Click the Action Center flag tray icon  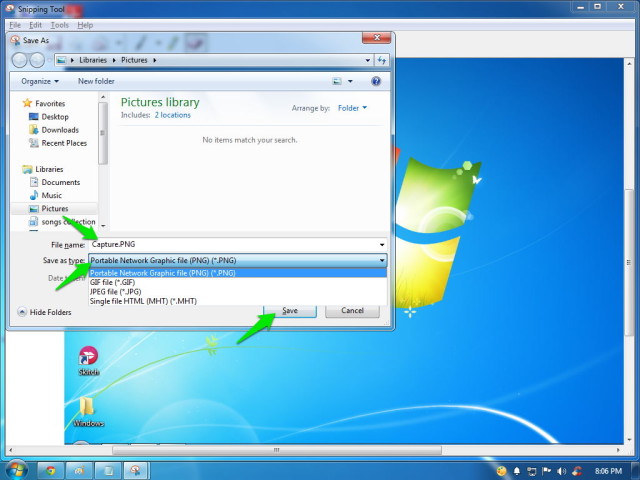pos(546,471)
